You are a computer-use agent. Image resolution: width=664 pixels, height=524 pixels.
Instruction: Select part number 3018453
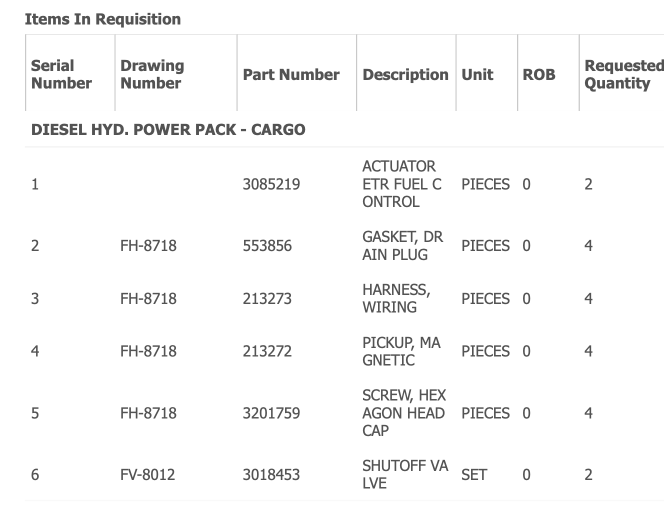(x=271, y=475)
